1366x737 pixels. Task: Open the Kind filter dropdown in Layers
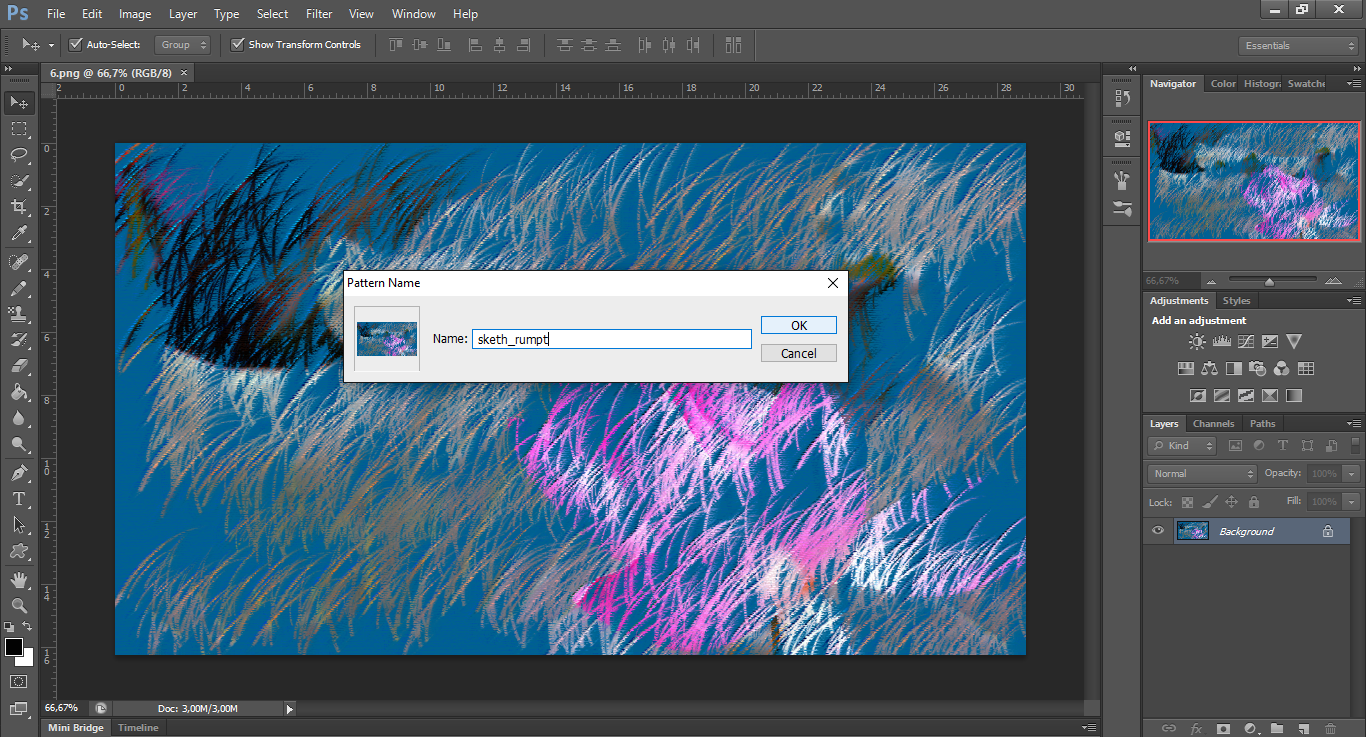[1181, 446]
